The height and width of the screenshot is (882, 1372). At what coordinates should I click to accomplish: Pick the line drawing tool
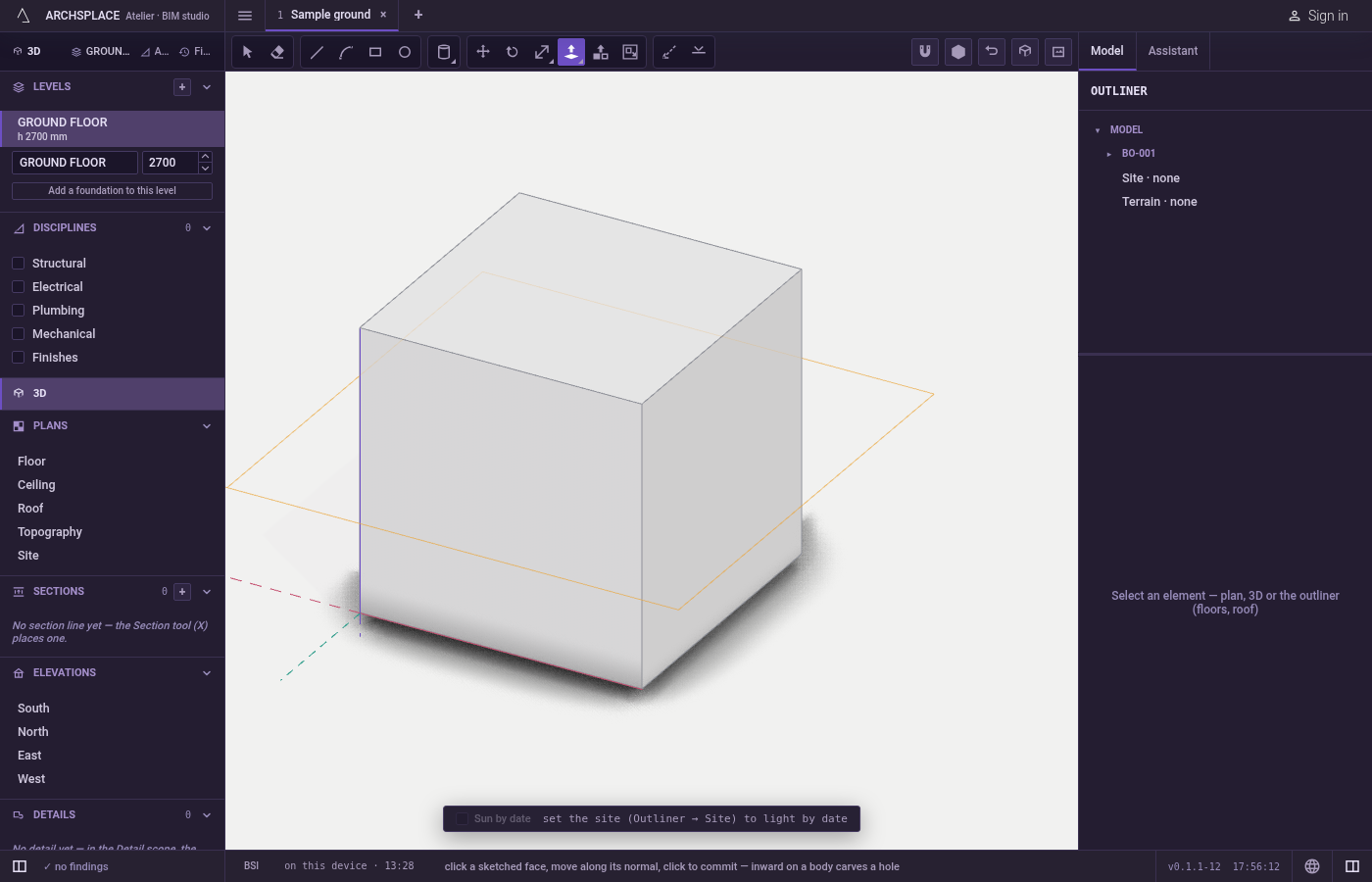pos(317,52)
